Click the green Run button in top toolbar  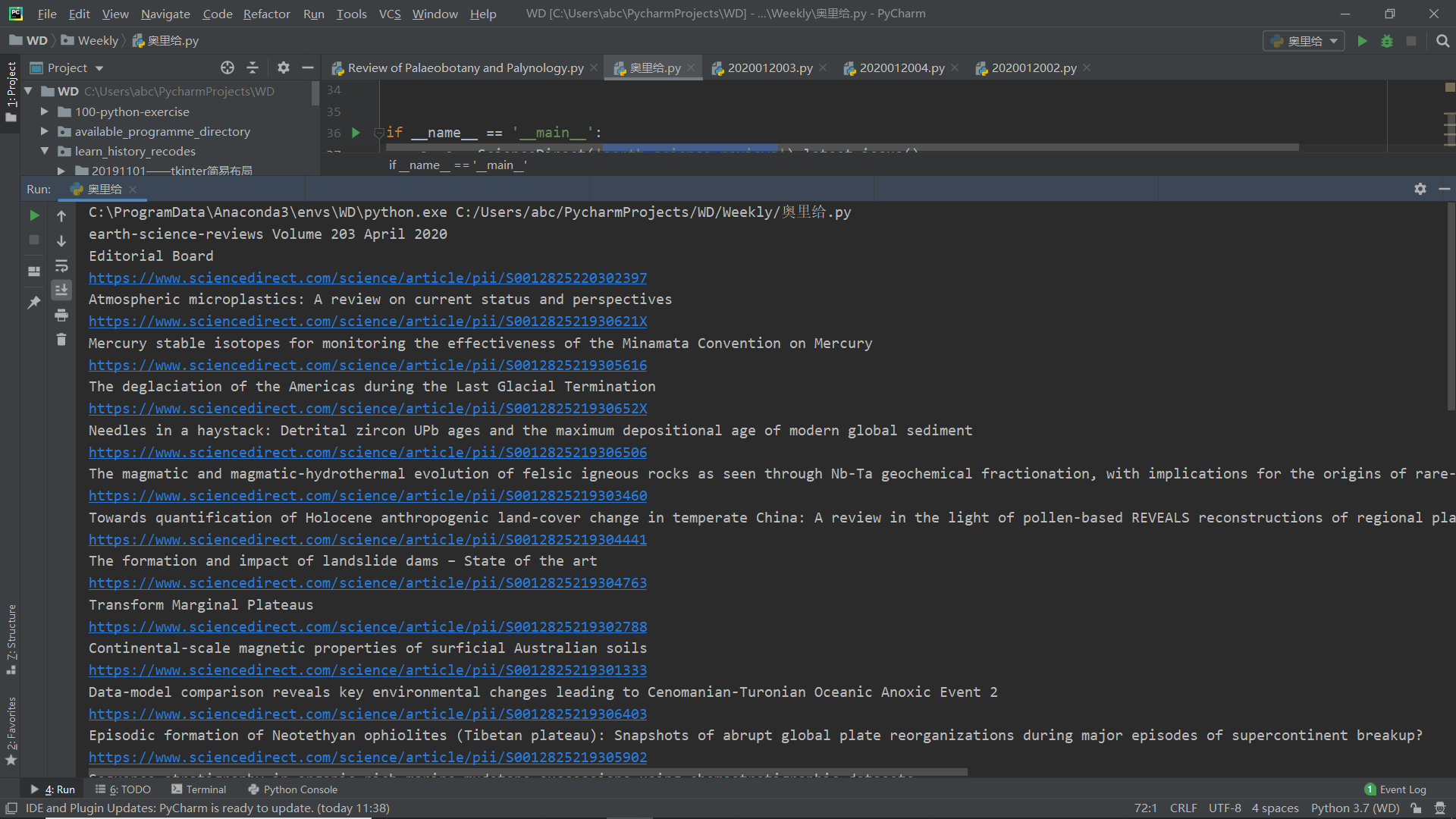(1362, 41)
